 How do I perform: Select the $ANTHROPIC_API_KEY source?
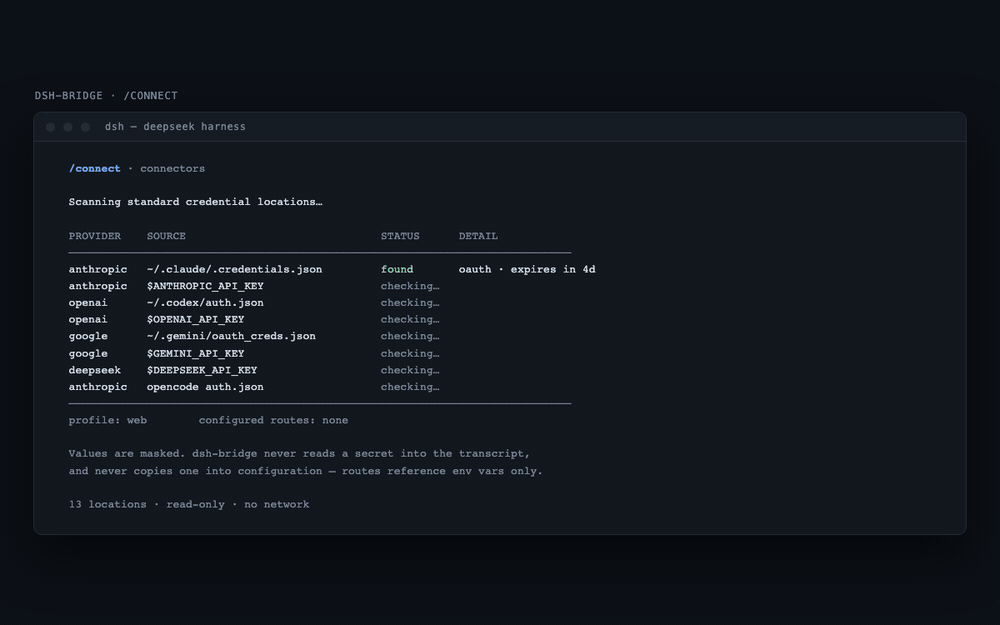click(x=205, y=286)
